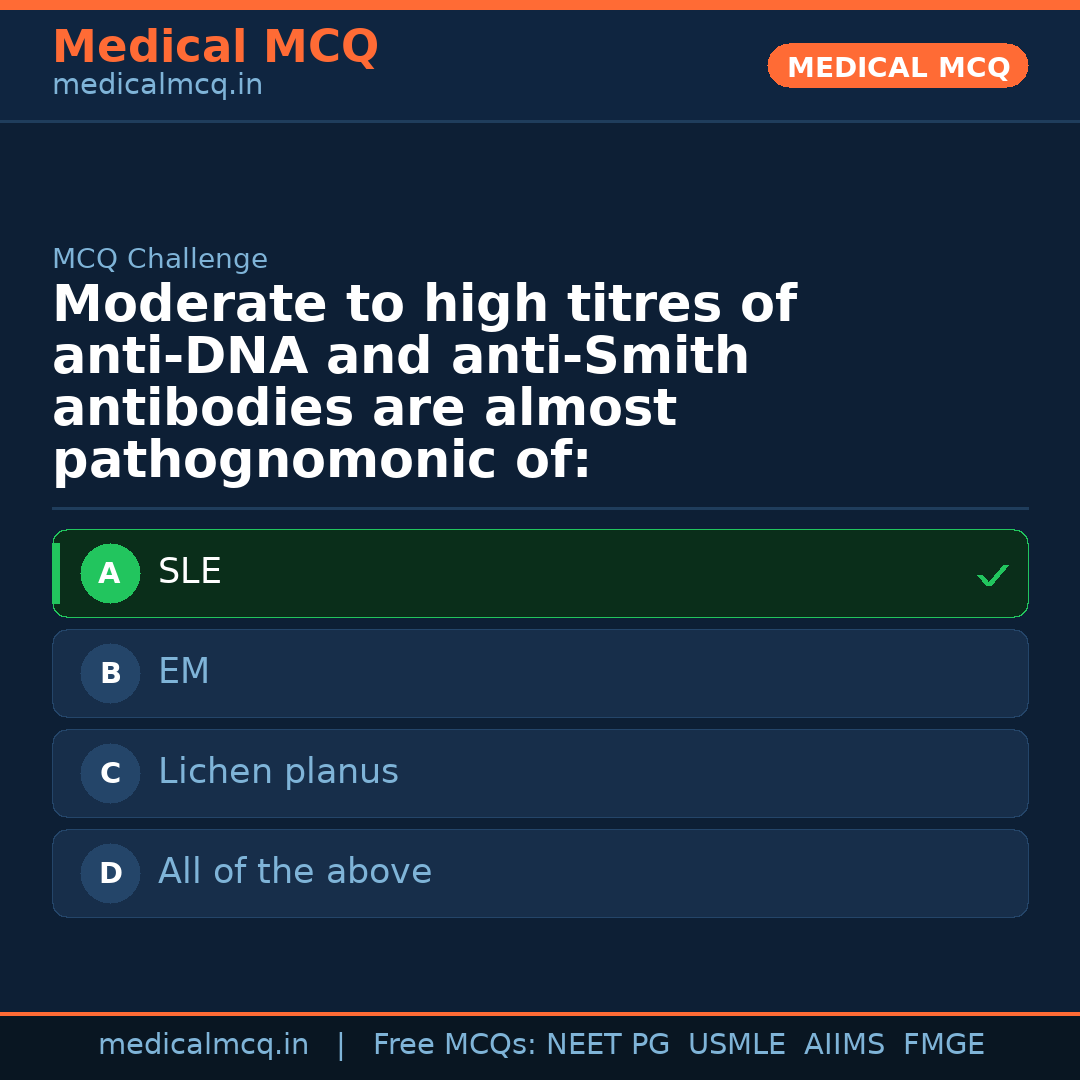The image size is (1080, 1080).
Task: Choose the EM answer text
Action: (184, 672)
